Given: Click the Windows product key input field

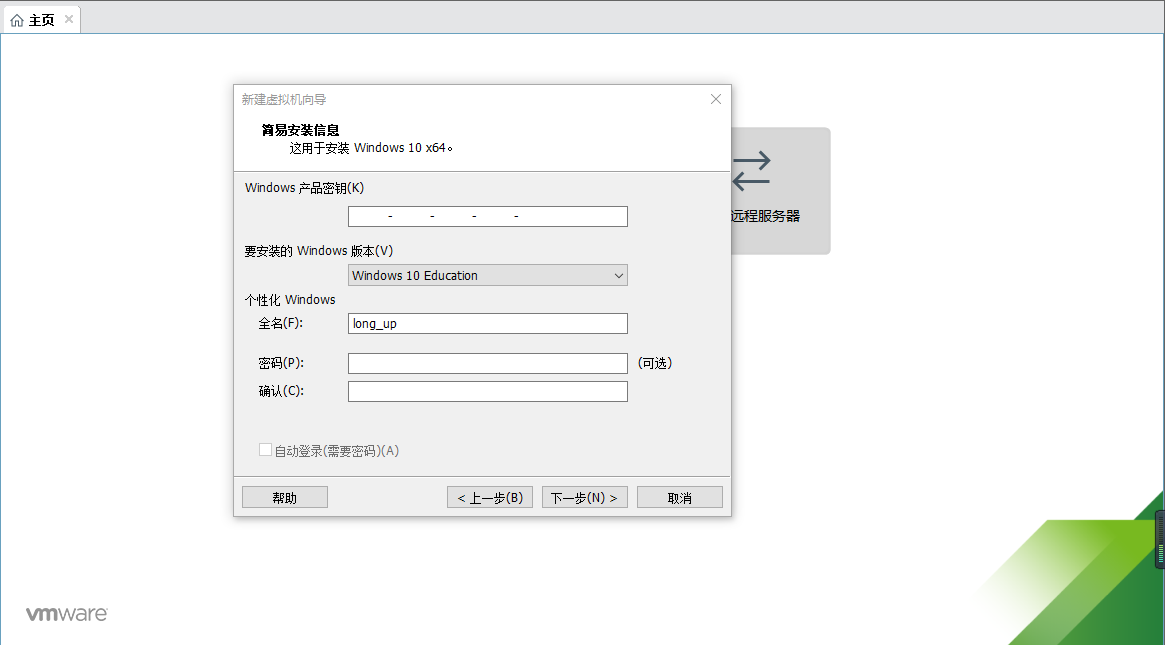Looking at the screenshot, I should tap(487, 216).
